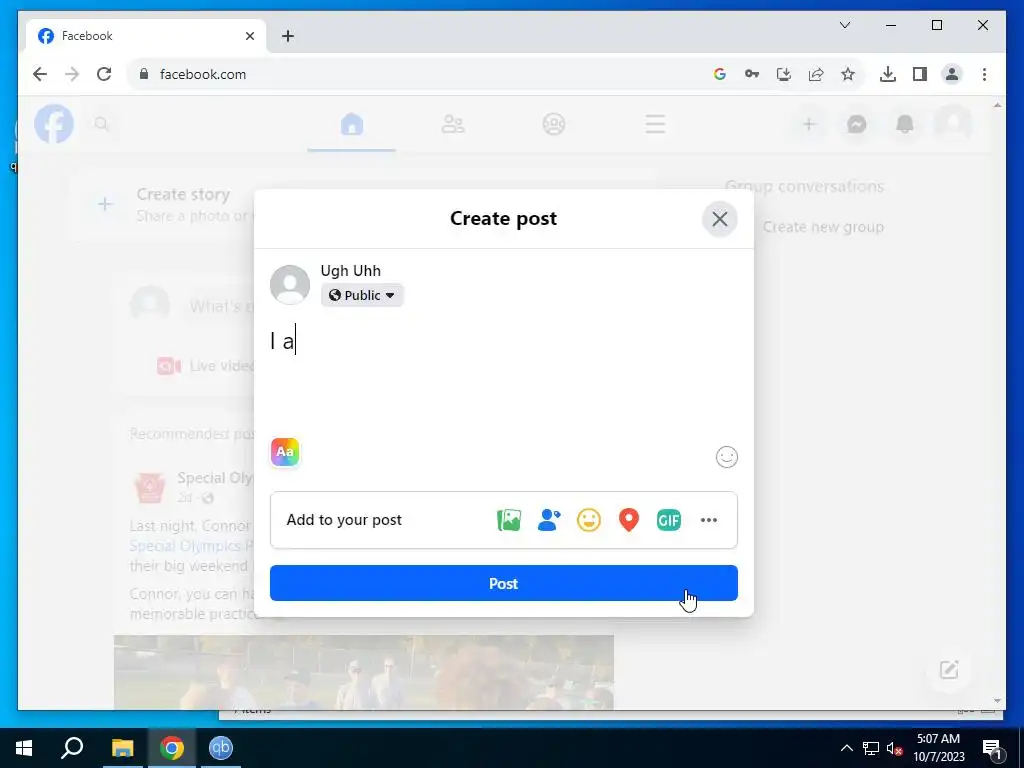Close the Create post dialog
1024x768 pixels.
coord(720,219)
